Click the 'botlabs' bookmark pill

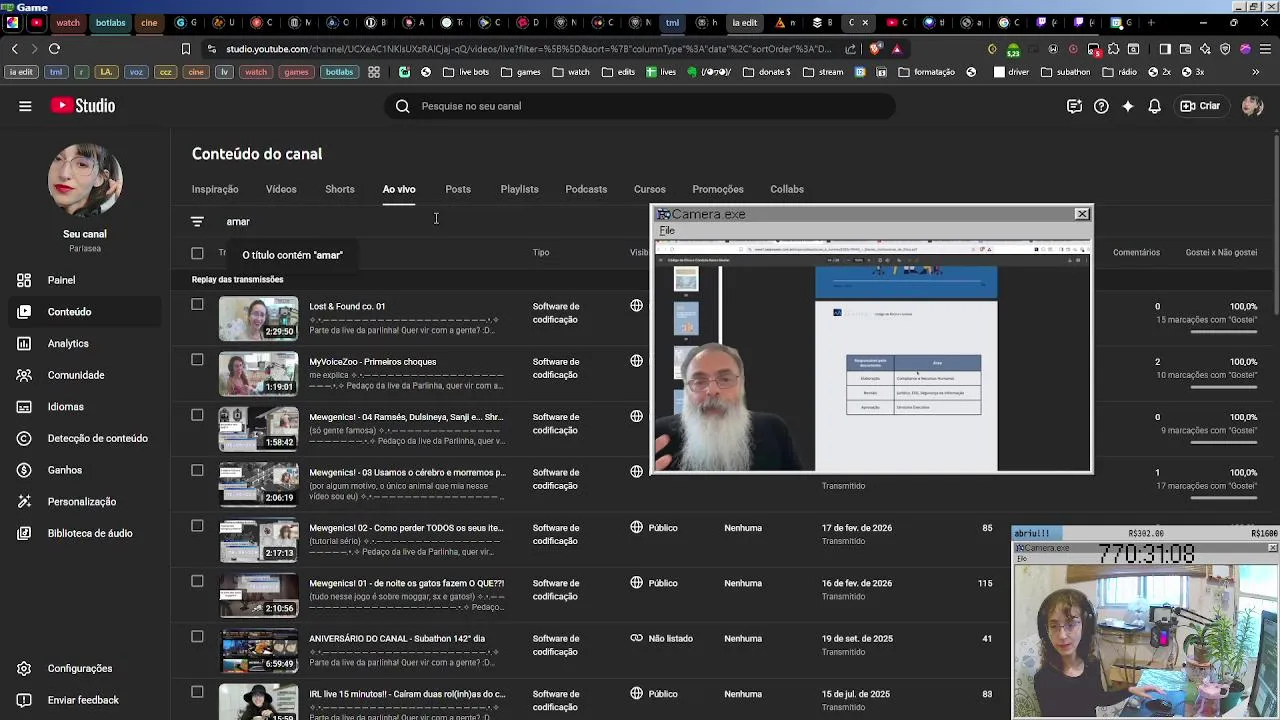[x=339, y=72]
